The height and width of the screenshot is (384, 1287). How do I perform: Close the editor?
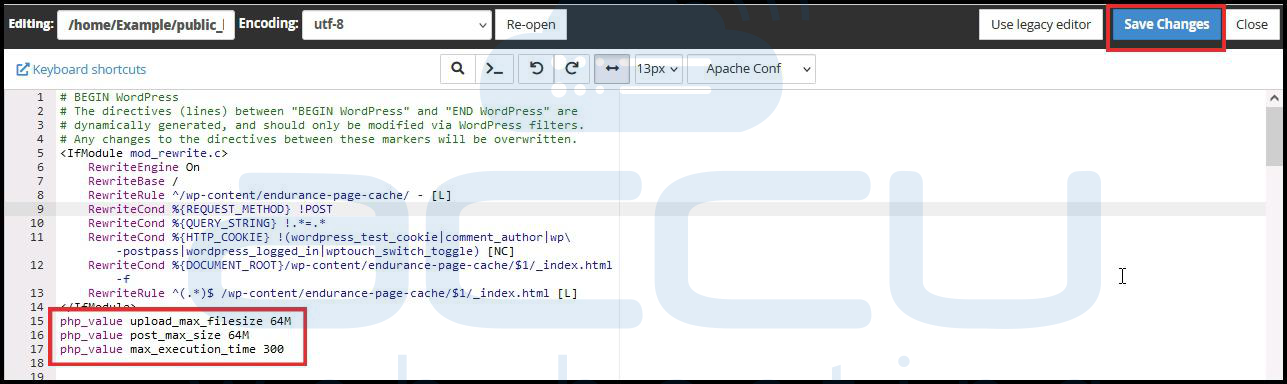[x=1251, y=24]
